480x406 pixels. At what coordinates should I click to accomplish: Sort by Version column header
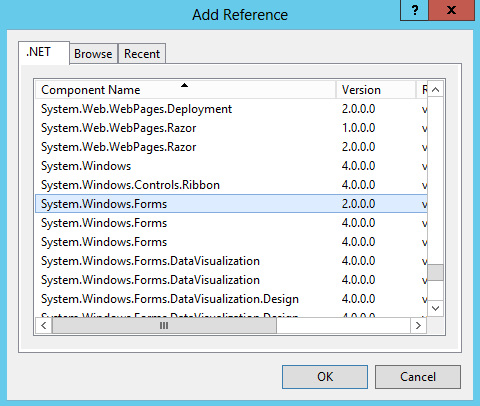pos(376,90)
